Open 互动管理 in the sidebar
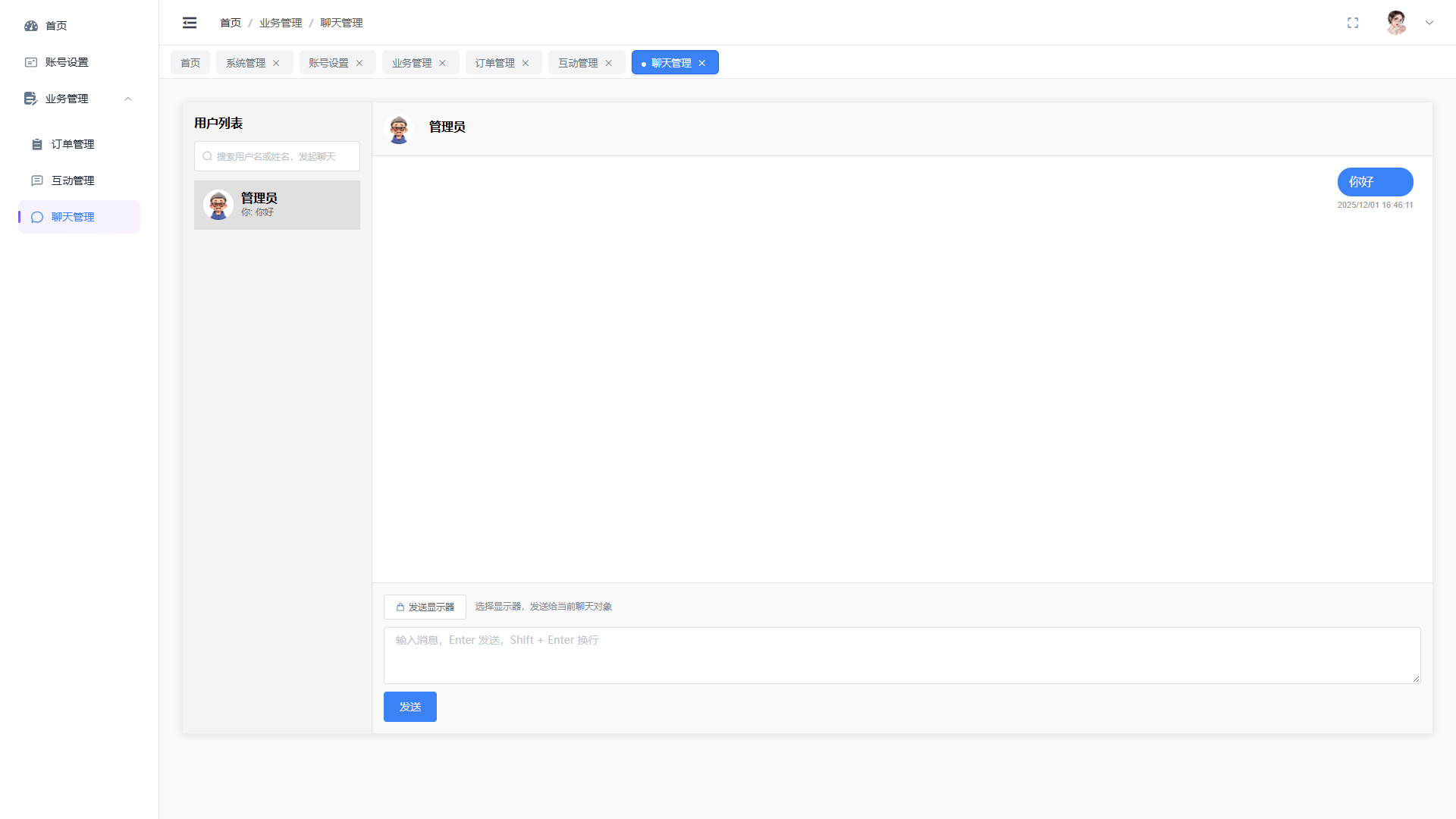The width and height of the screenshot is (1456, 819). point(80,180)
